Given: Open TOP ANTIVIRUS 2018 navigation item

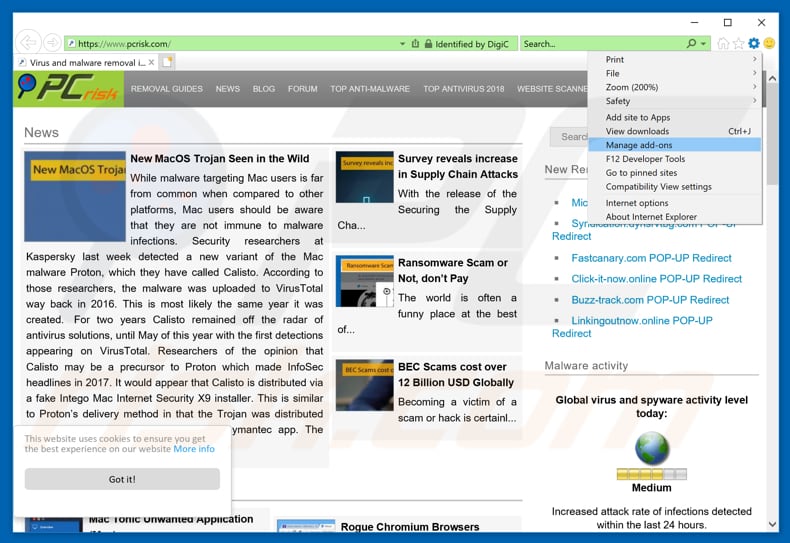Looking at the screenshot, I should [464, 89].
